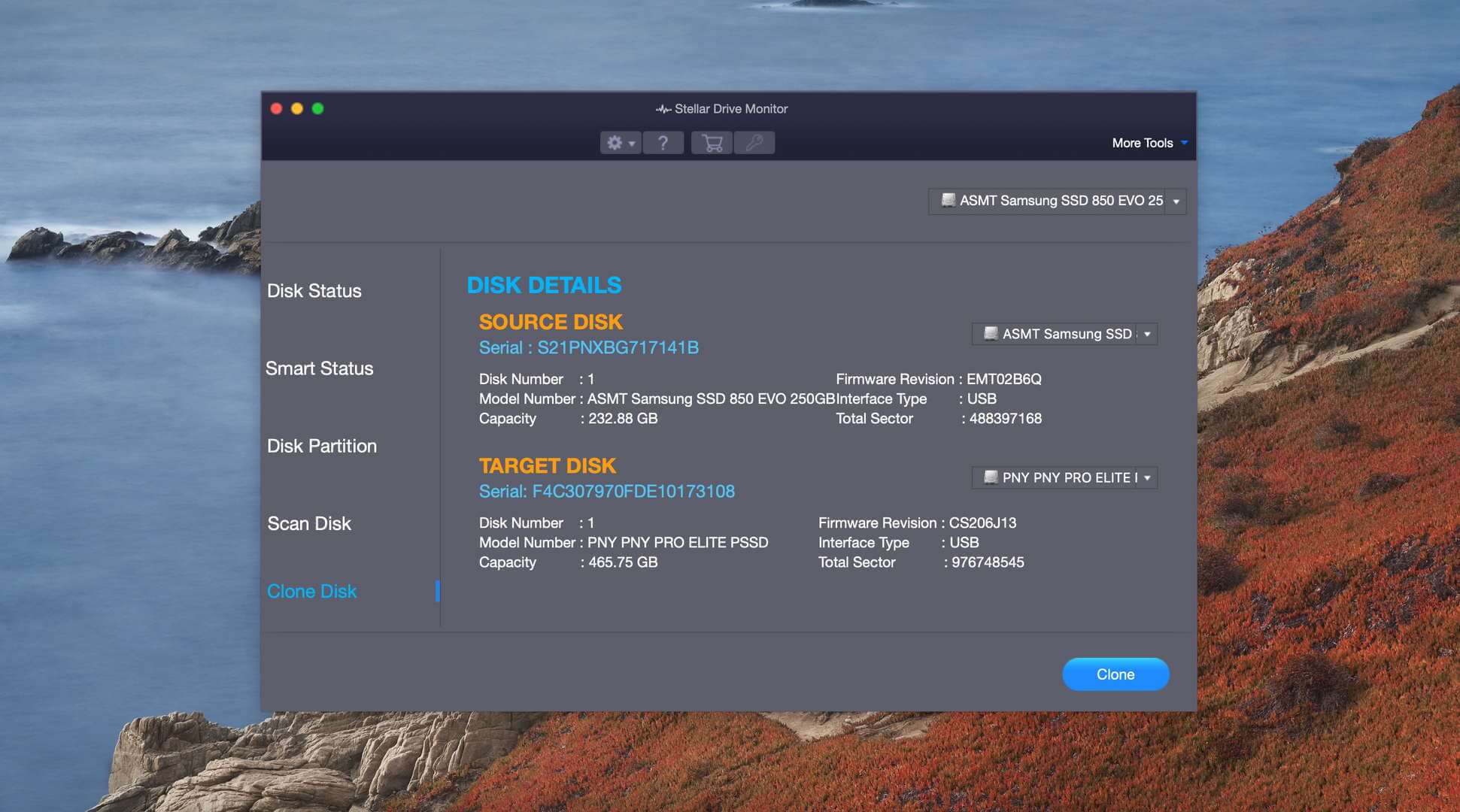Viewport: 1460px width, 812px height.
Task: Open the Disk Partition section
Action: point(322,446)
